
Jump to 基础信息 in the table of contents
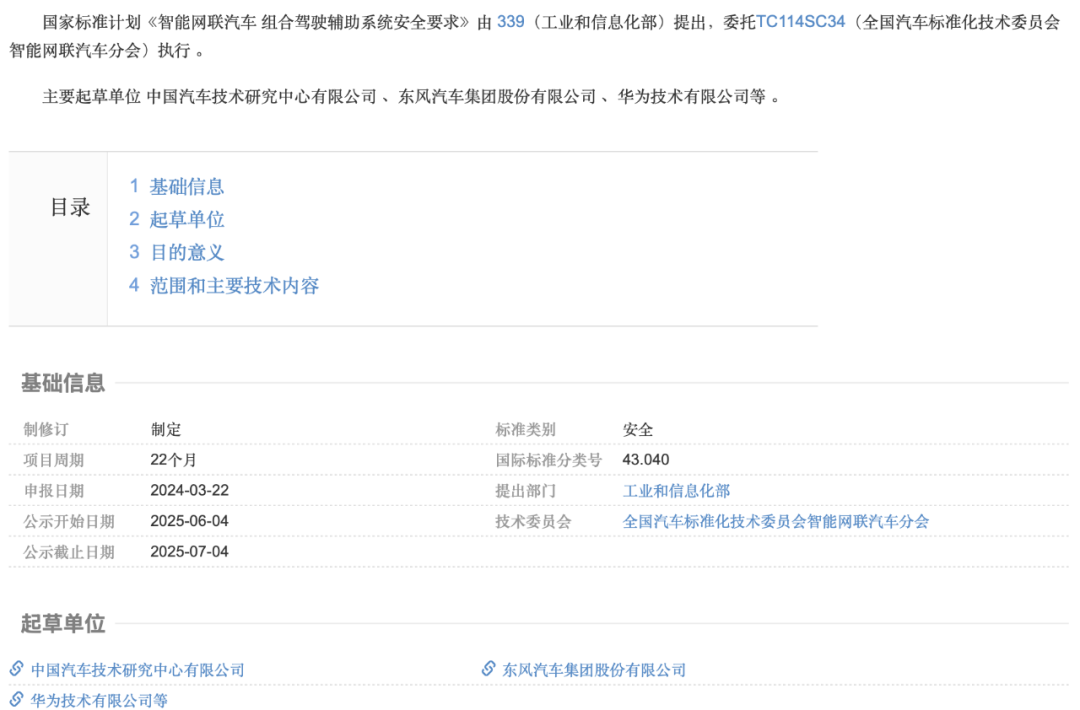click(186, 186)
